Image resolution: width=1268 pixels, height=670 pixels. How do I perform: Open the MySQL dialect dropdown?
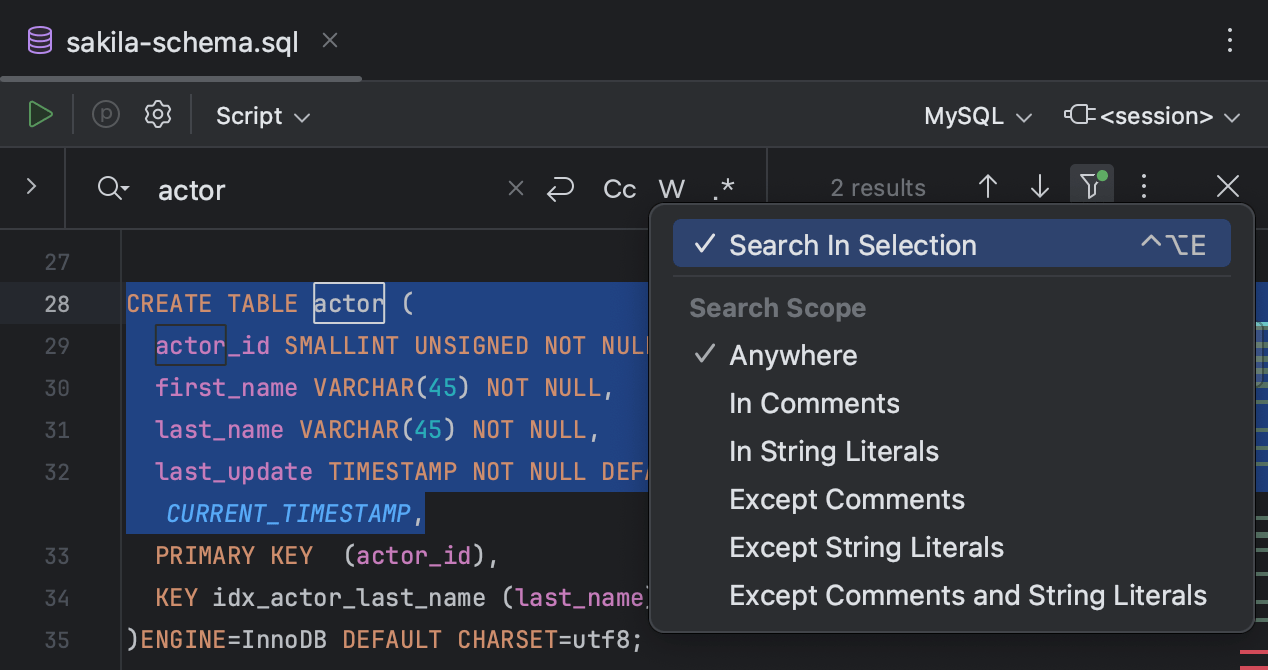(977, 115)
